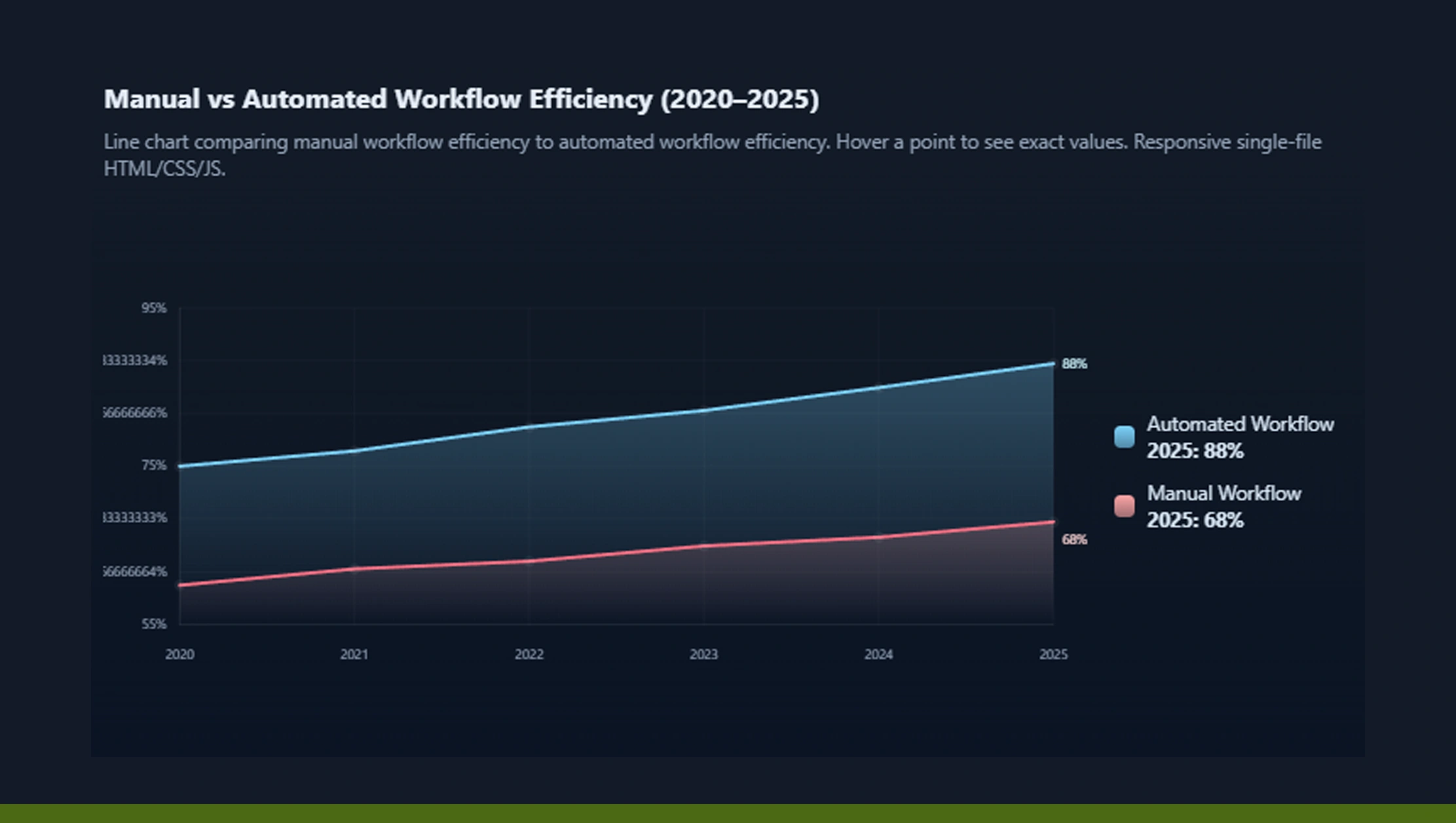Click the manual line's 2020 data point

[180, 585]
